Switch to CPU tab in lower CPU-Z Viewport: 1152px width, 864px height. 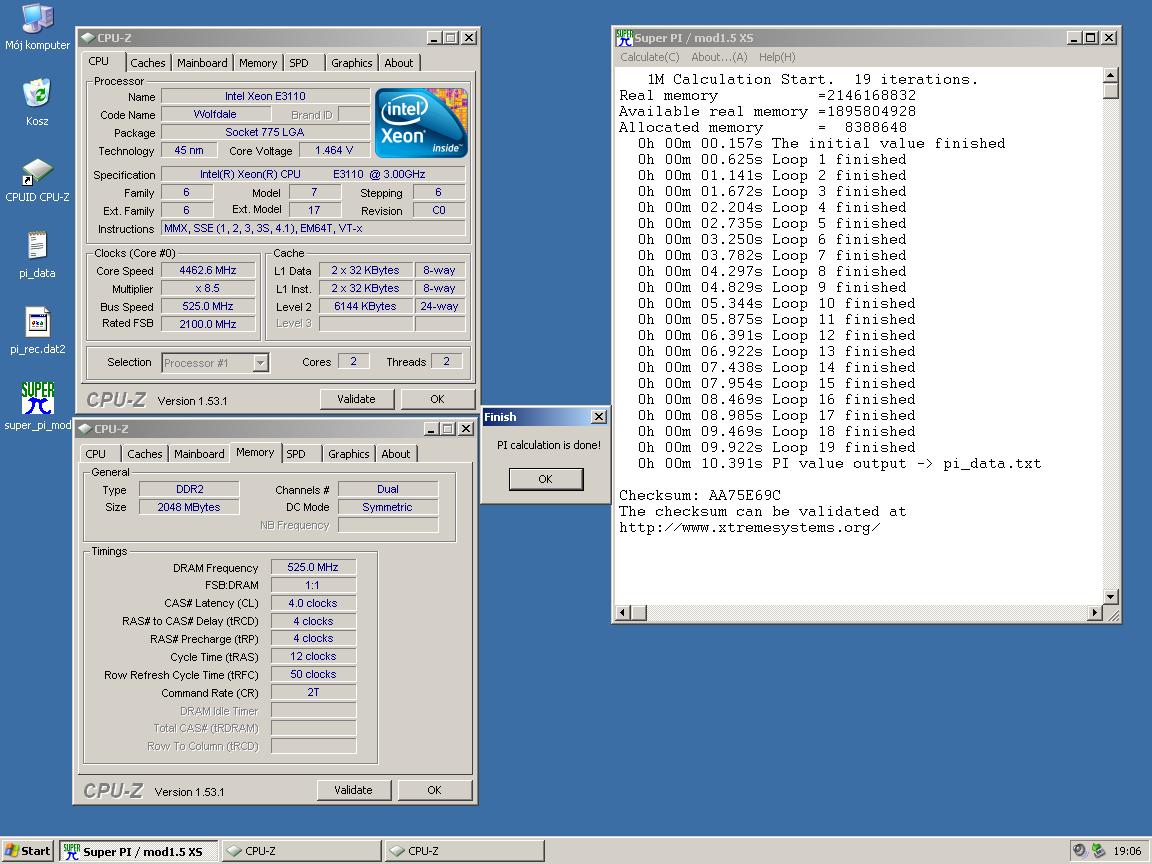point(96,454)
